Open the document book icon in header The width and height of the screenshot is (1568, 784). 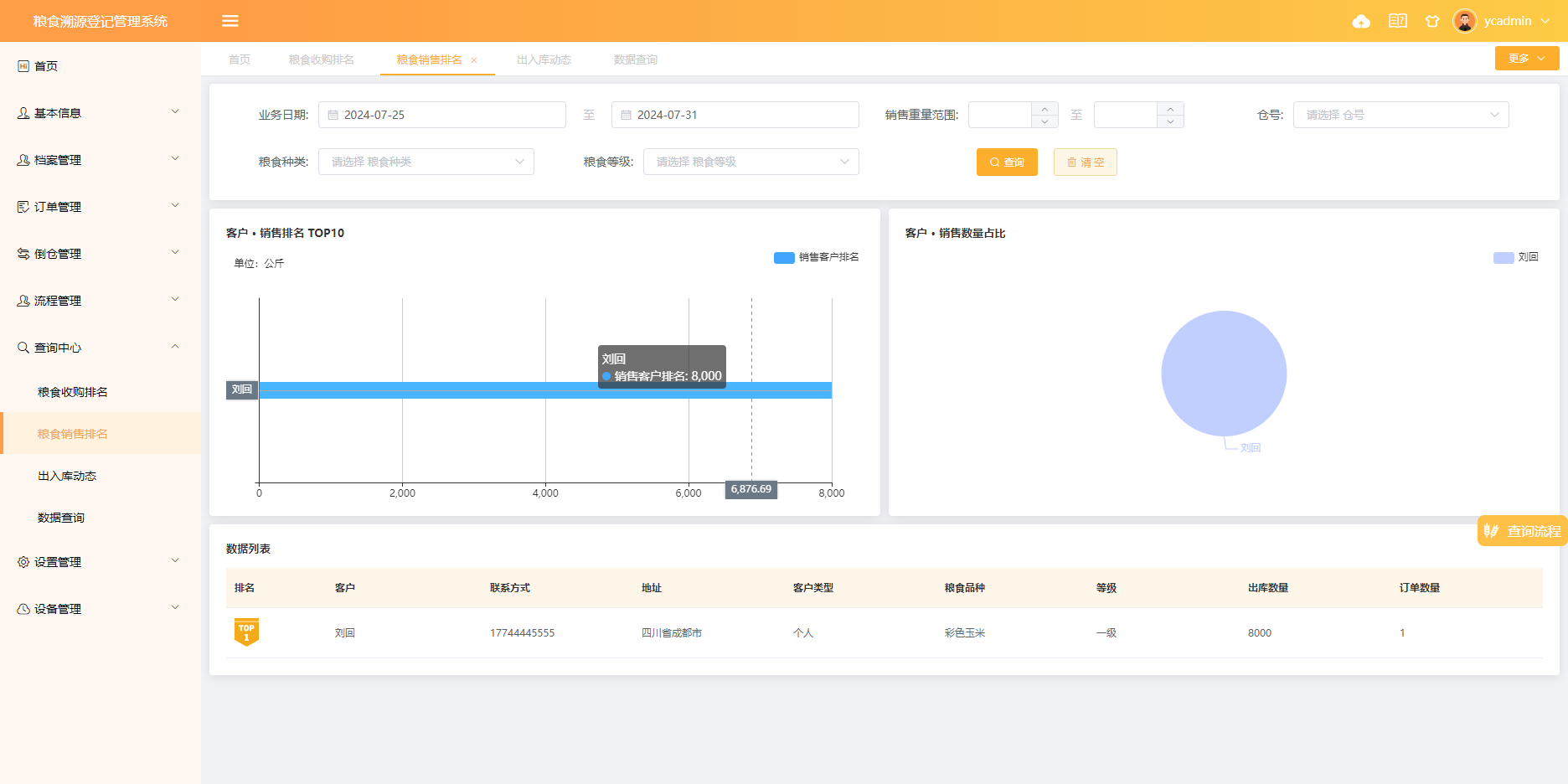click(1397, 21)
